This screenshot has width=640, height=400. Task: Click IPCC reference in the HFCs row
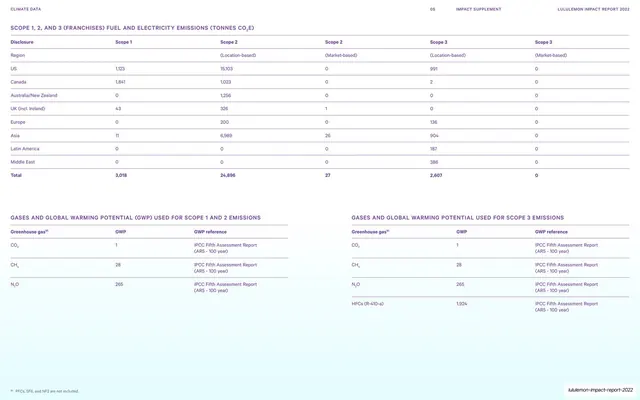[x=567, y=307]
